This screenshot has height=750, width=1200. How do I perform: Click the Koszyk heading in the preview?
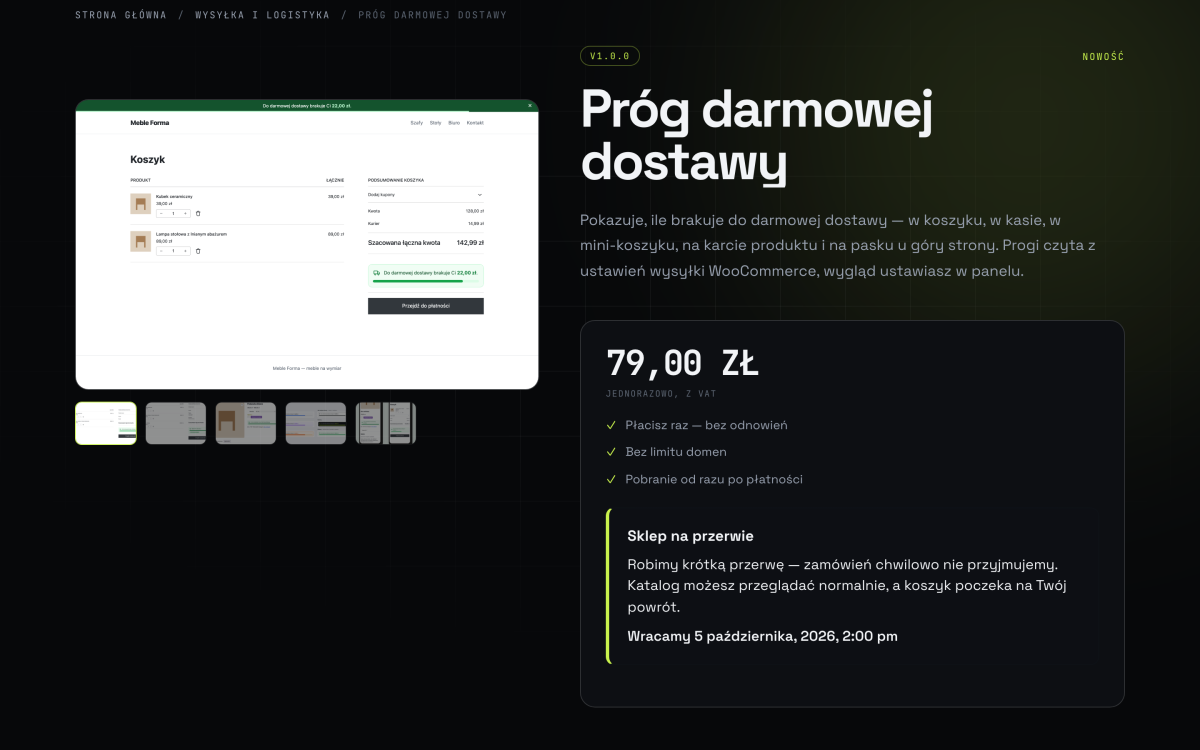148,159
